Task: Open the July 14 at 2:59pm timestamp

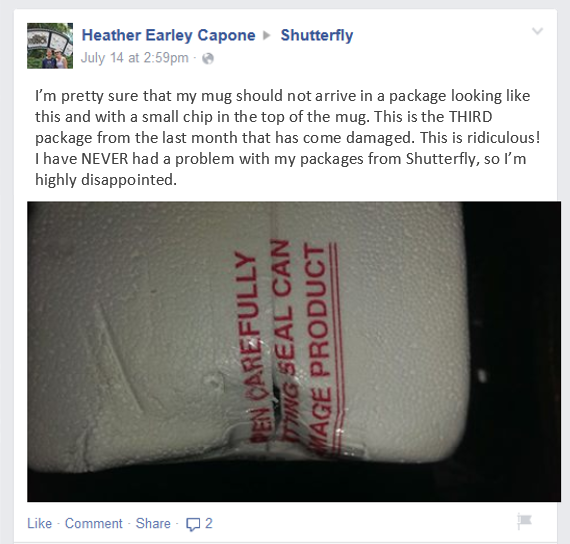Action: (135, 58)
